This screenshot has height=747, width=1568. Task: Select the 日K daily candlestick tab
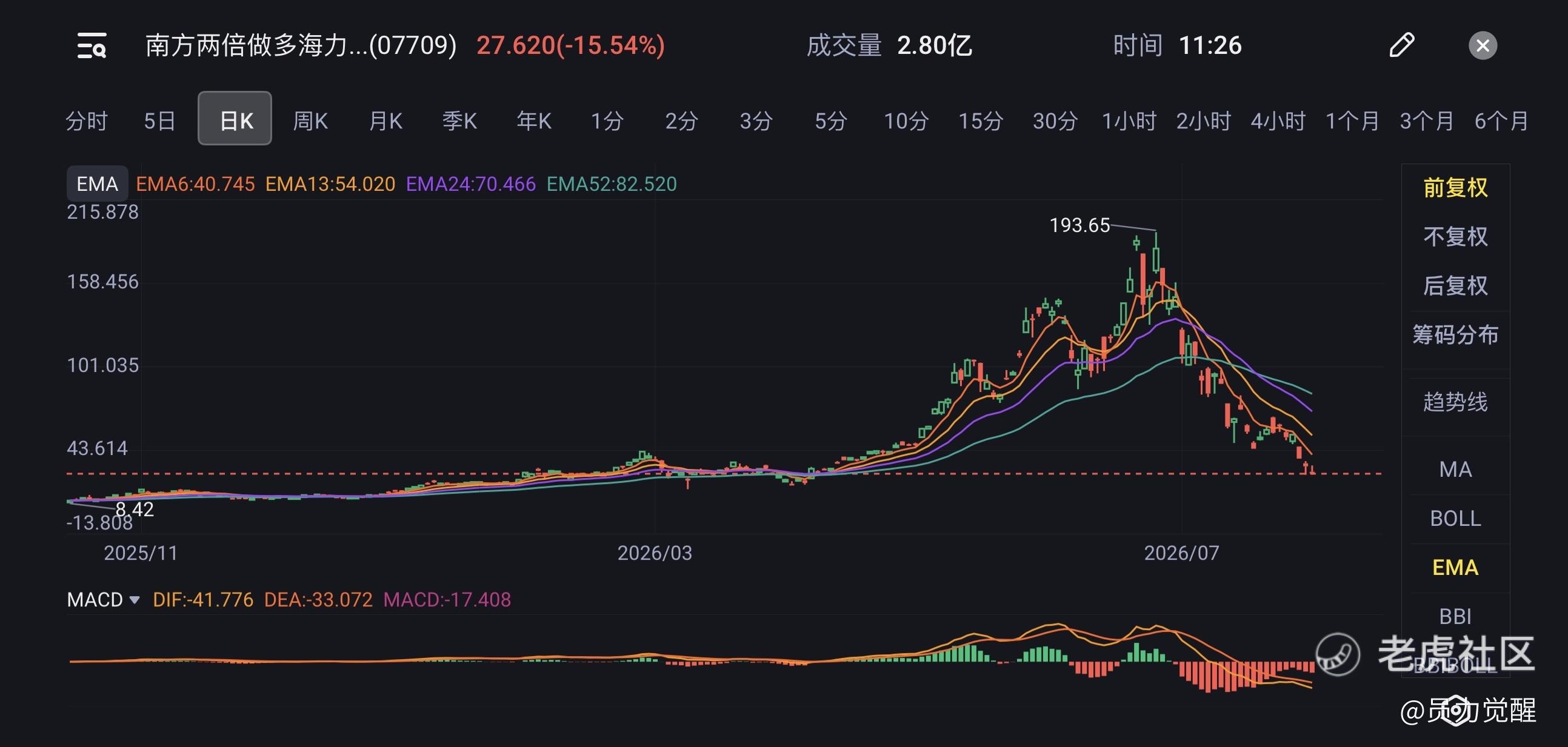tap(235, 119)
